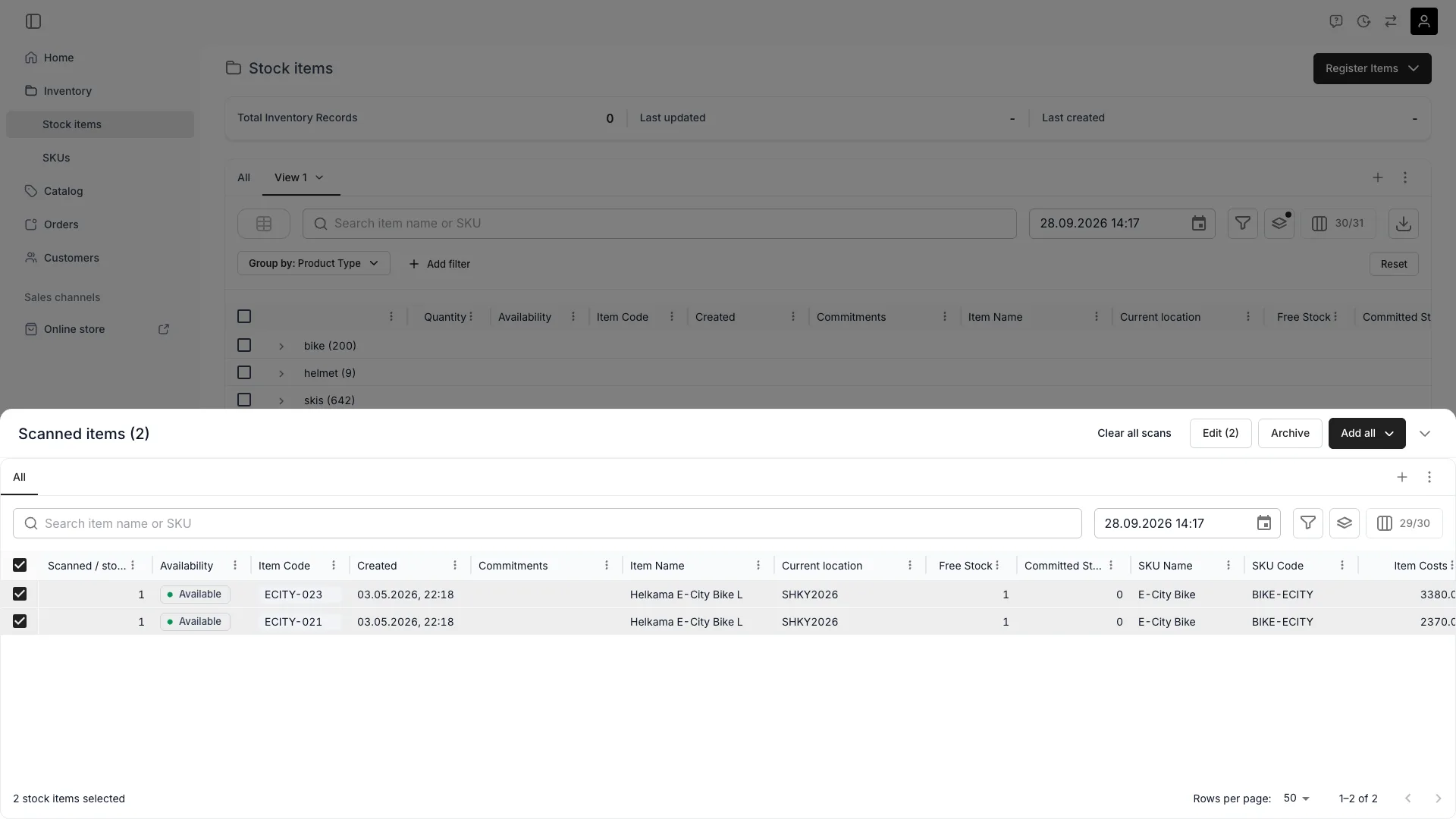The width and height of the screenshot is (1456, 819).
Task: Click the Edit (2) button
Action: tap(1221, 434)
